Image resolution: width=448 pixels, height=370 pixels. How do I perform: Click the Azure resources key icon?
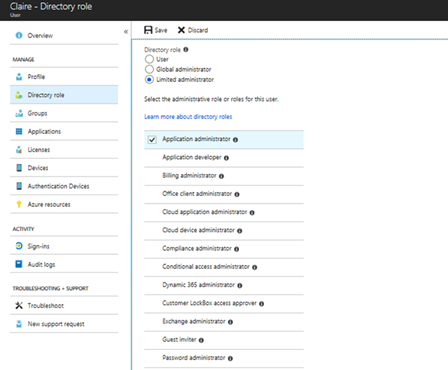coord(19,204)
